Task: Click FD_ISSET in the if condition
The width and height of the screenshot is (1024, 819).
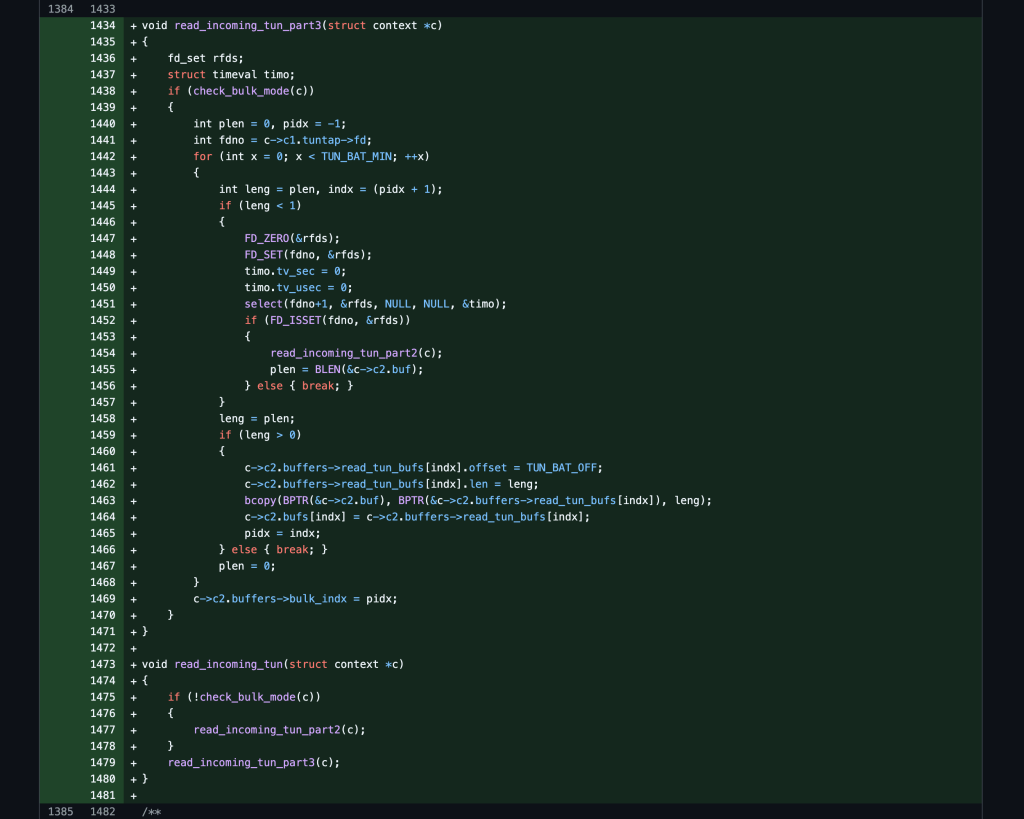Action: 290,320
